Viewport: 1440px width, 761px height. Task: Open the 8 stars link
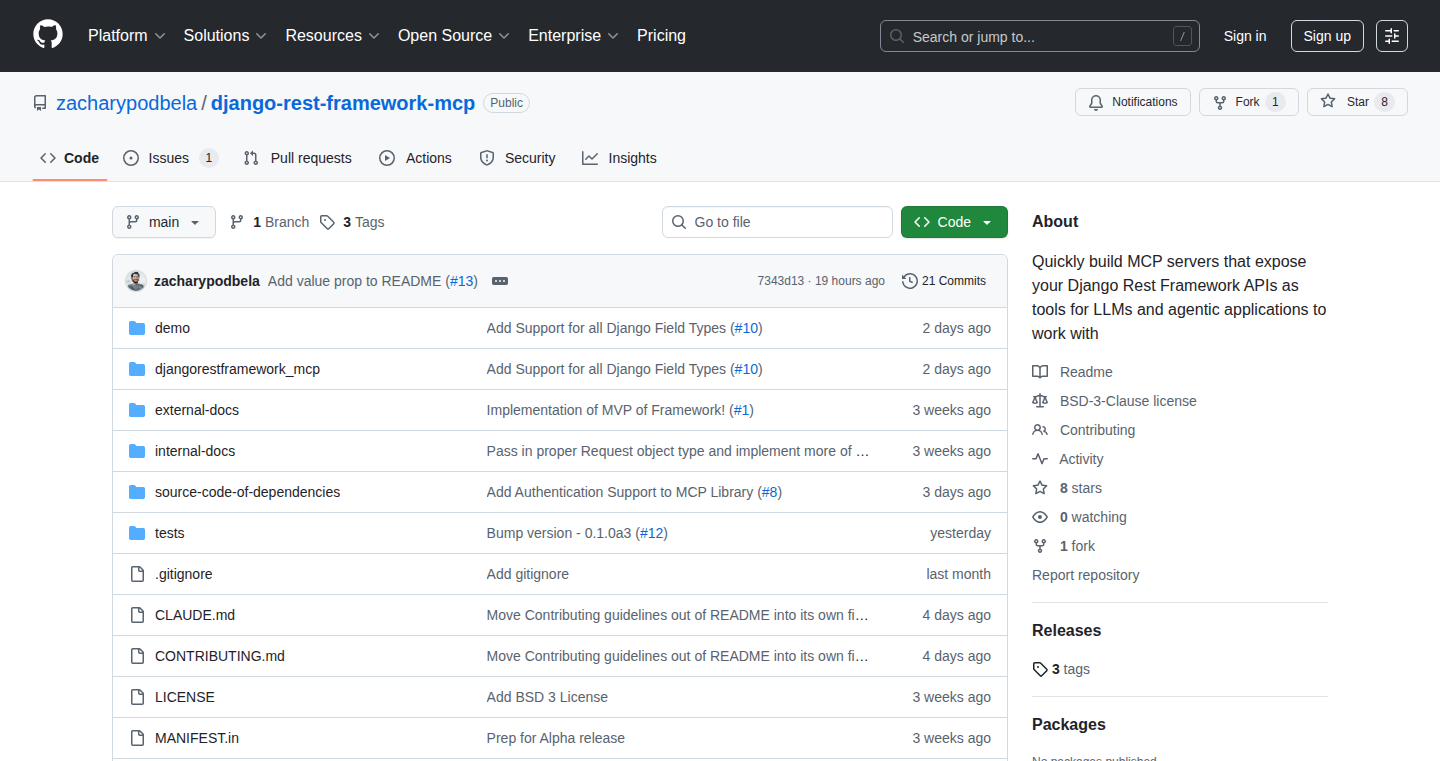tap(1081, 488)
